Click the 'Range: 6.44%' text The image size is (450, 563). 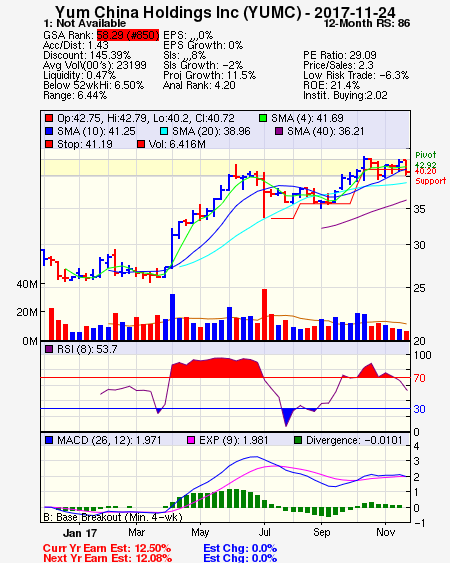point(75,96)
